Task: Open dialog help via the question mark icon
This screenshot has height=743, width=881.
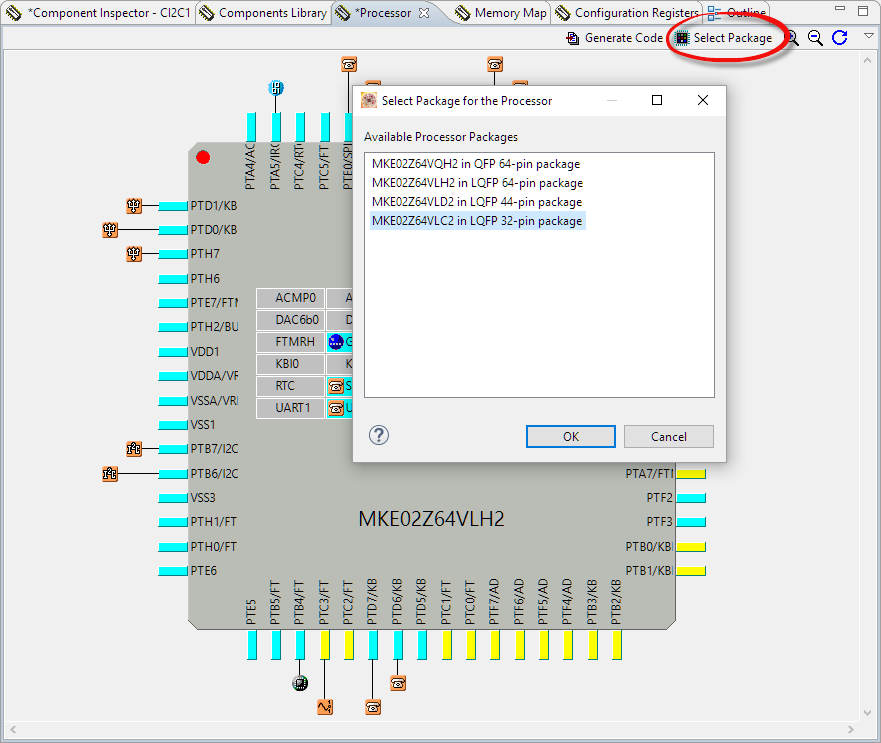Action: coord(378,436)
